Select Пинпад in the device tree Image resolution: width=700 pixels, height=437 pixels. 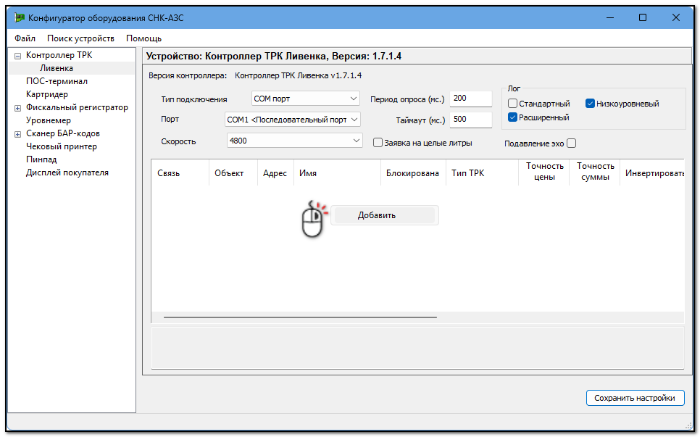41,159
